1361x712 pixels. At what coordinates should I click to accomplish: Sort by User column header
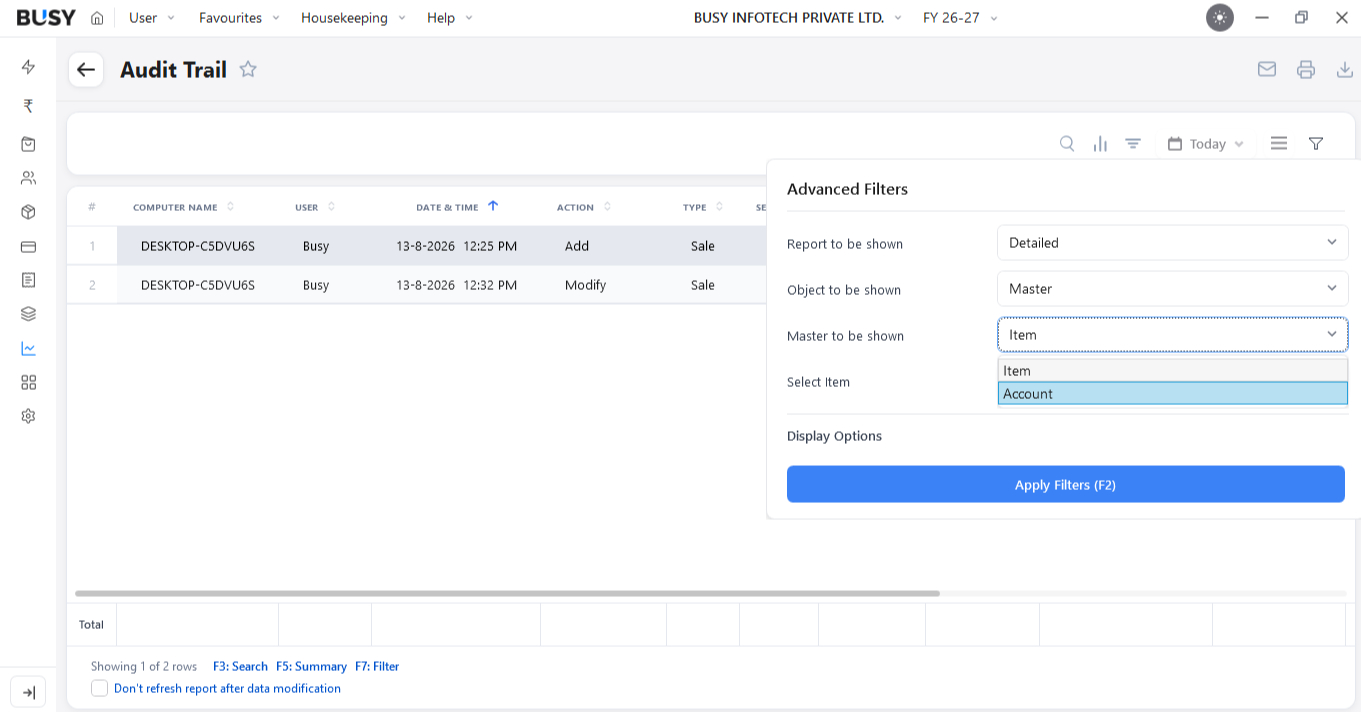[315, 207]
